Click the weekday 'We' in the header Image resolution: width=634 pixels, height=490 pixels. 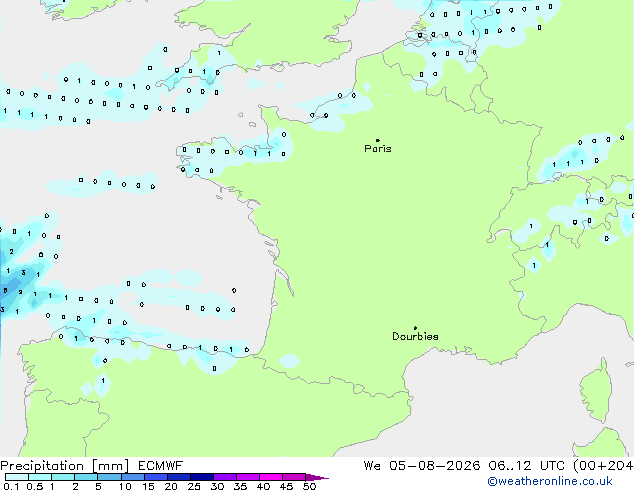click(x=372, y=466)
